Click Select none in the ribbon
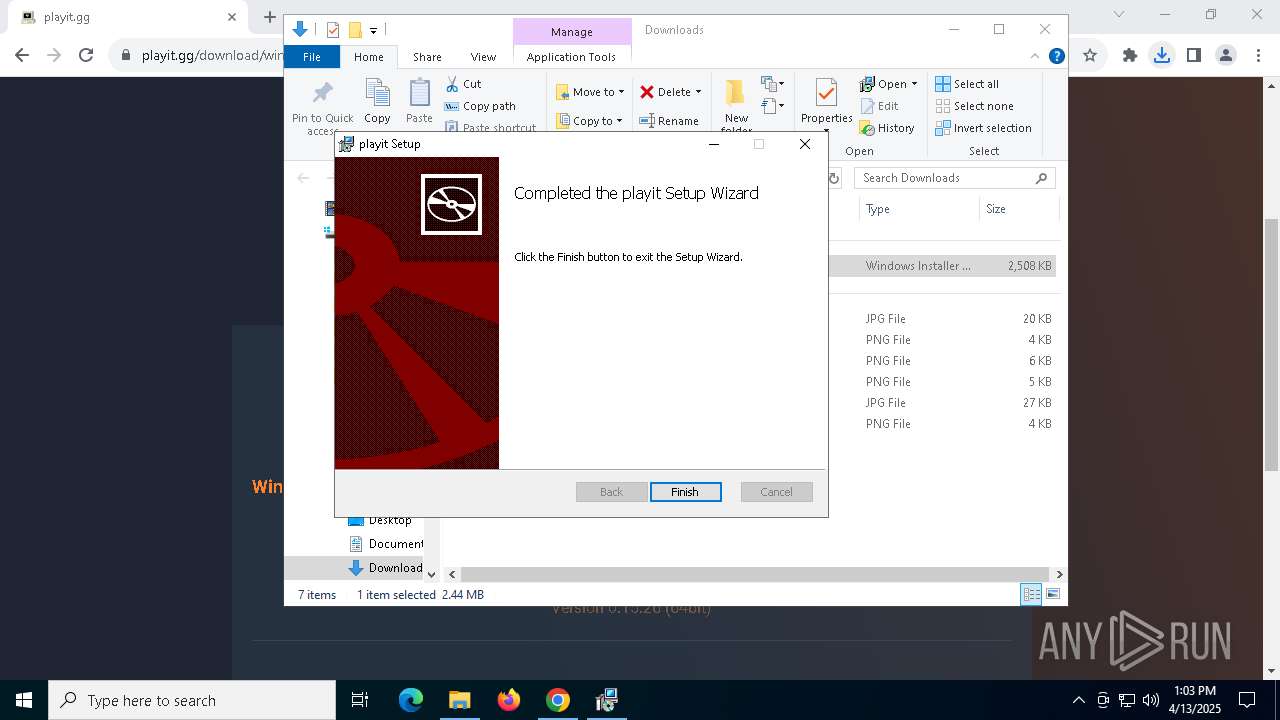The image size is (1280, 720). point(974,106)
